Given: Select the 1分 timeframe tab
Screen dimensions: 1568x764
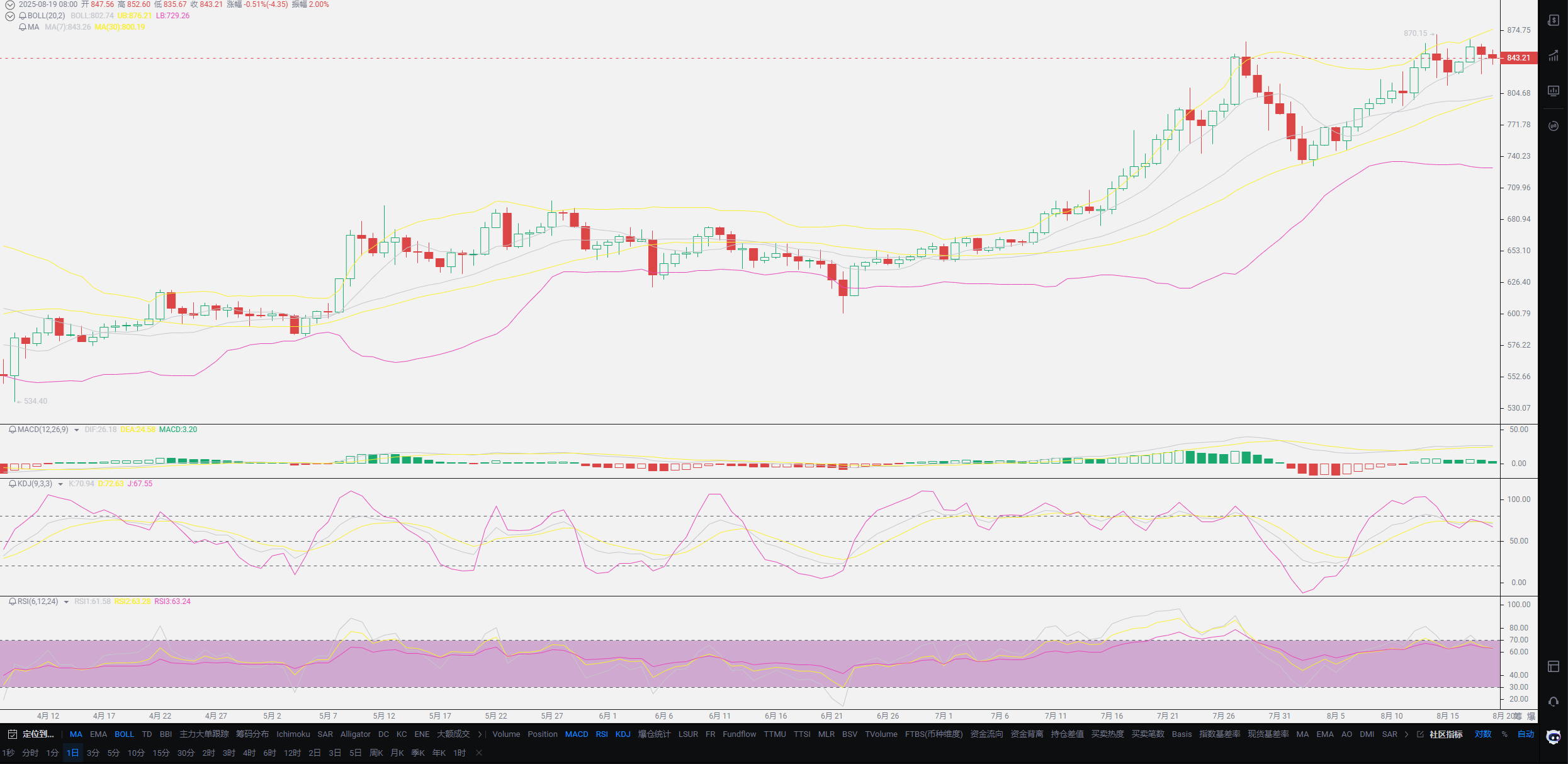Looking at the screenshot, I should (x=52, y=753).
